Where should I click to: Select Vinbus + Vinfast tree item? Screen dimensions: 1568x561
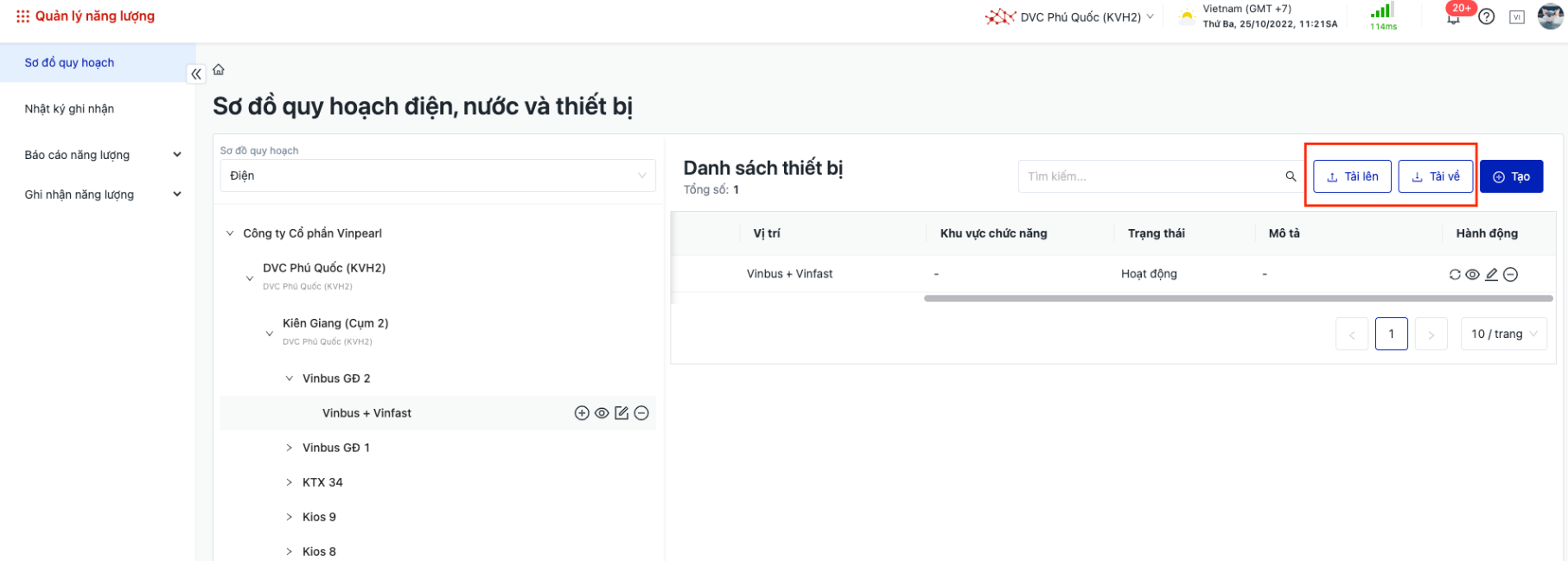tap(367, 413)
